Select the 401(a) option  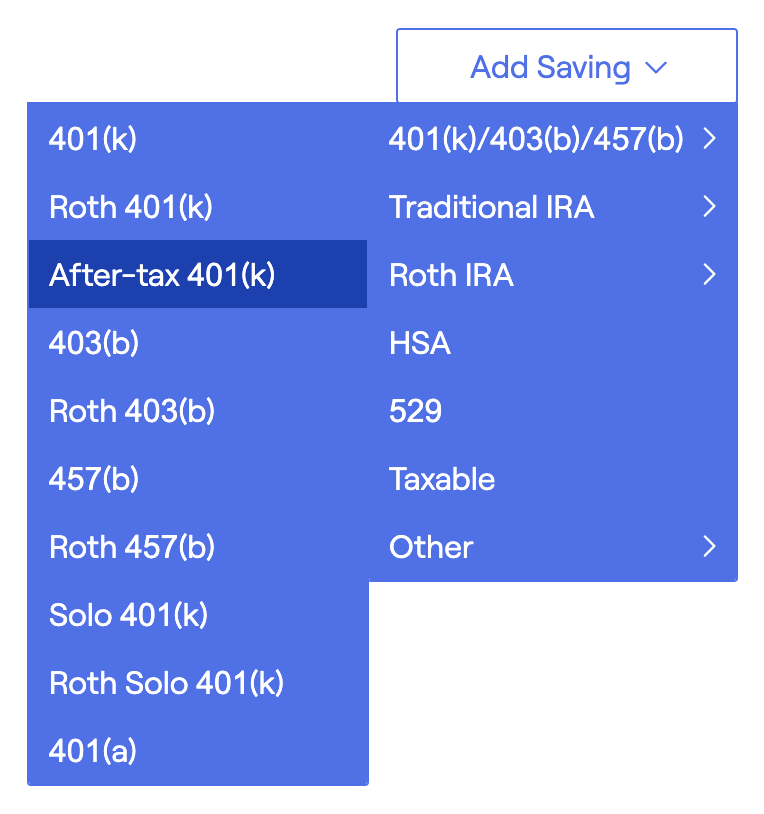tap(198, 751)
